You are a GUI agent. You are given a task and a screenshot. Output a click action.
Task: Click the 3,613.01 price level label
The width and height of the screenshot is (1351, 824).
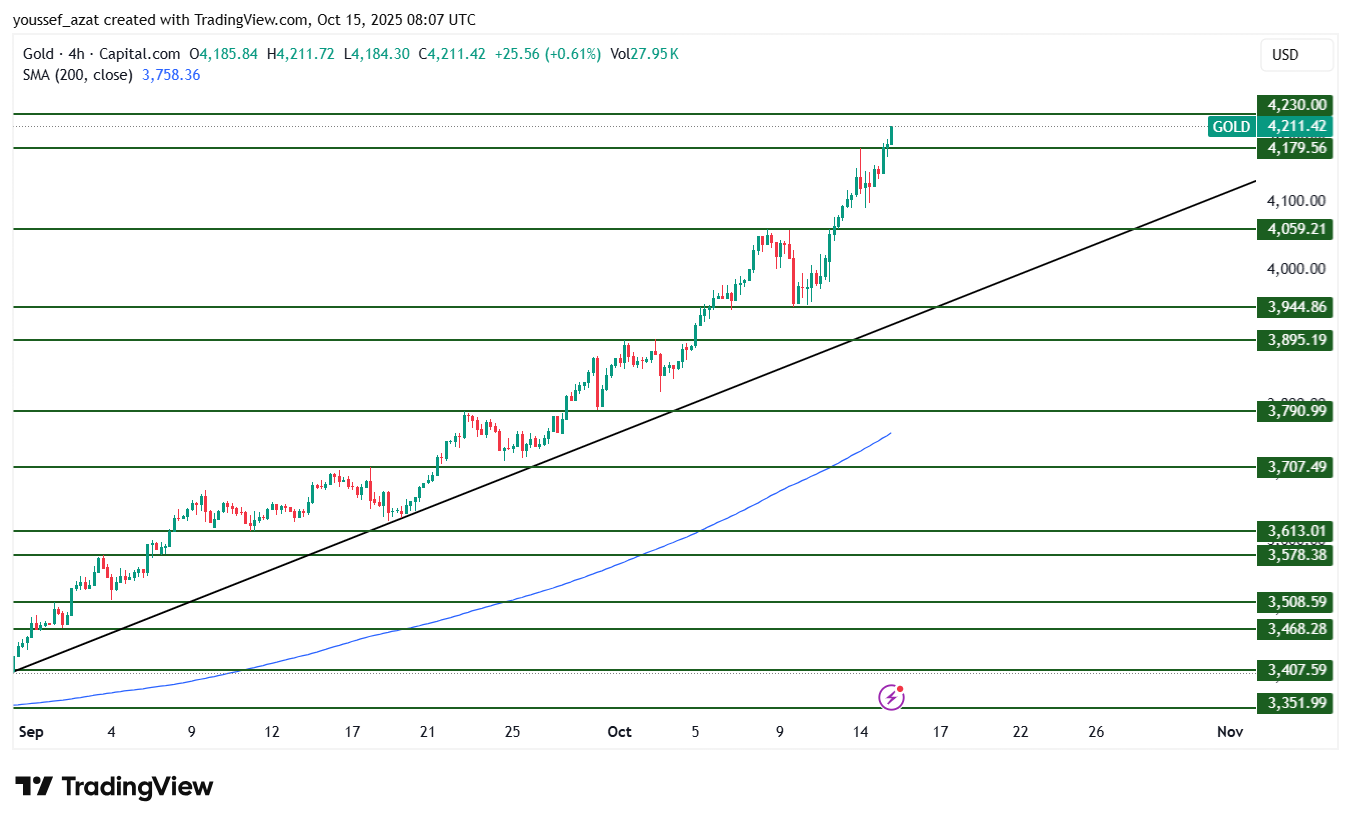1296,530
